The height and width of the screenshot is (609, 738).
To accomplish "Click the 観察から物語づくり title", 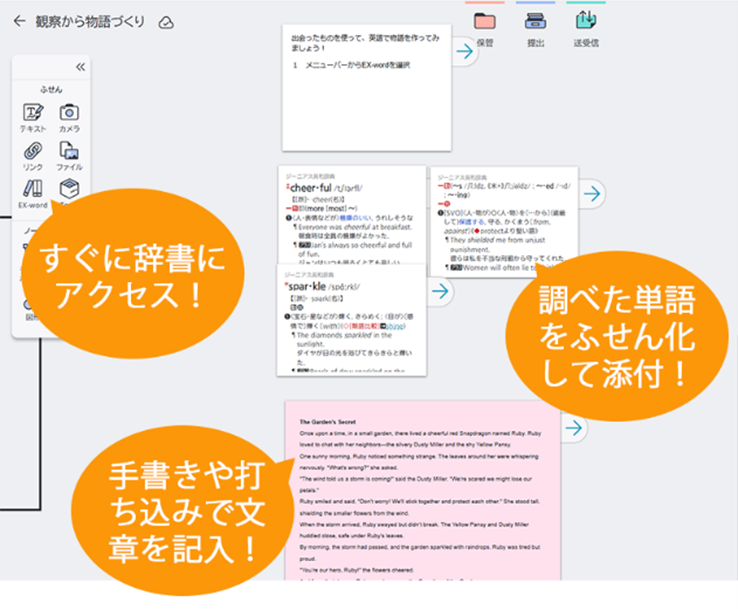I will click(x=90, y=21).
